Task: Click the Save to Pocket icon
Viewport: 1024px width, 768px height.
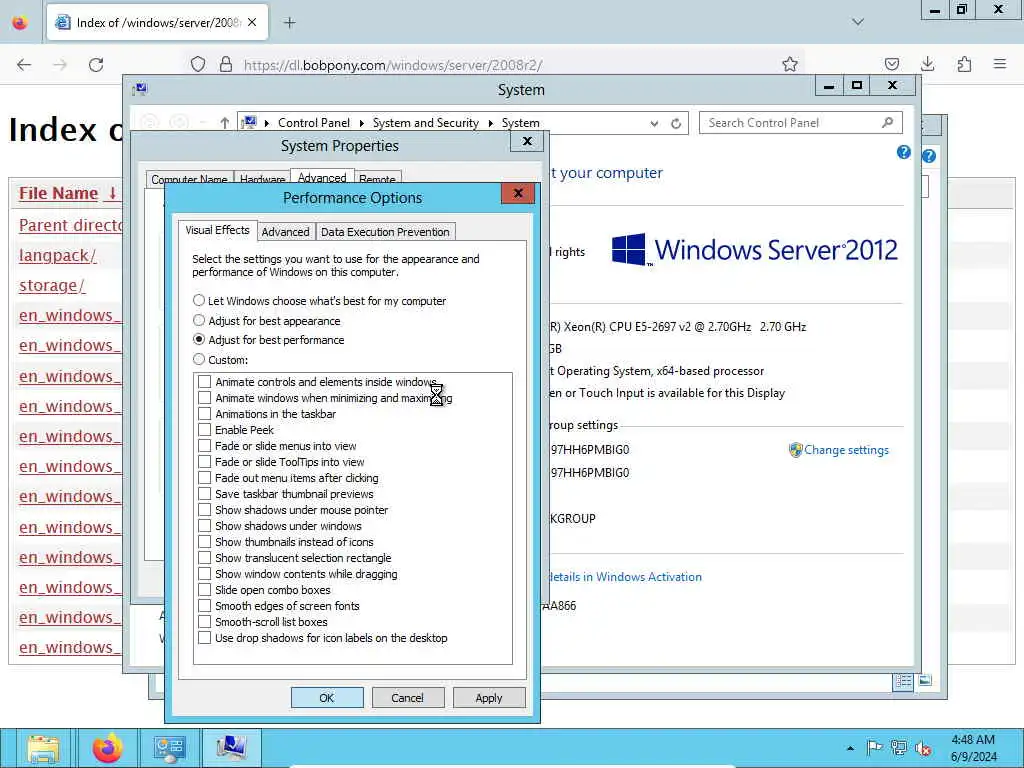Action: pos(891,64)
